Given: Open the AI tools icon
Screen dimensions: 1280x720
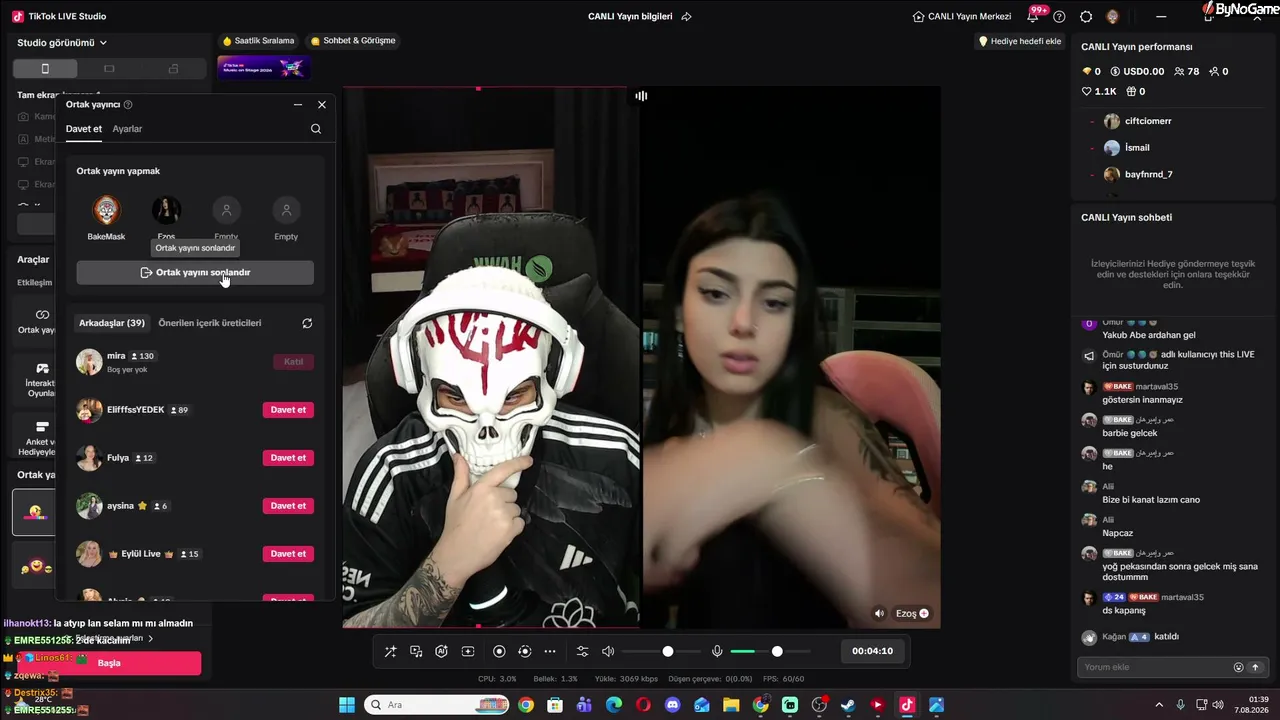Looking at the screenshot, I should click(442, 652).
